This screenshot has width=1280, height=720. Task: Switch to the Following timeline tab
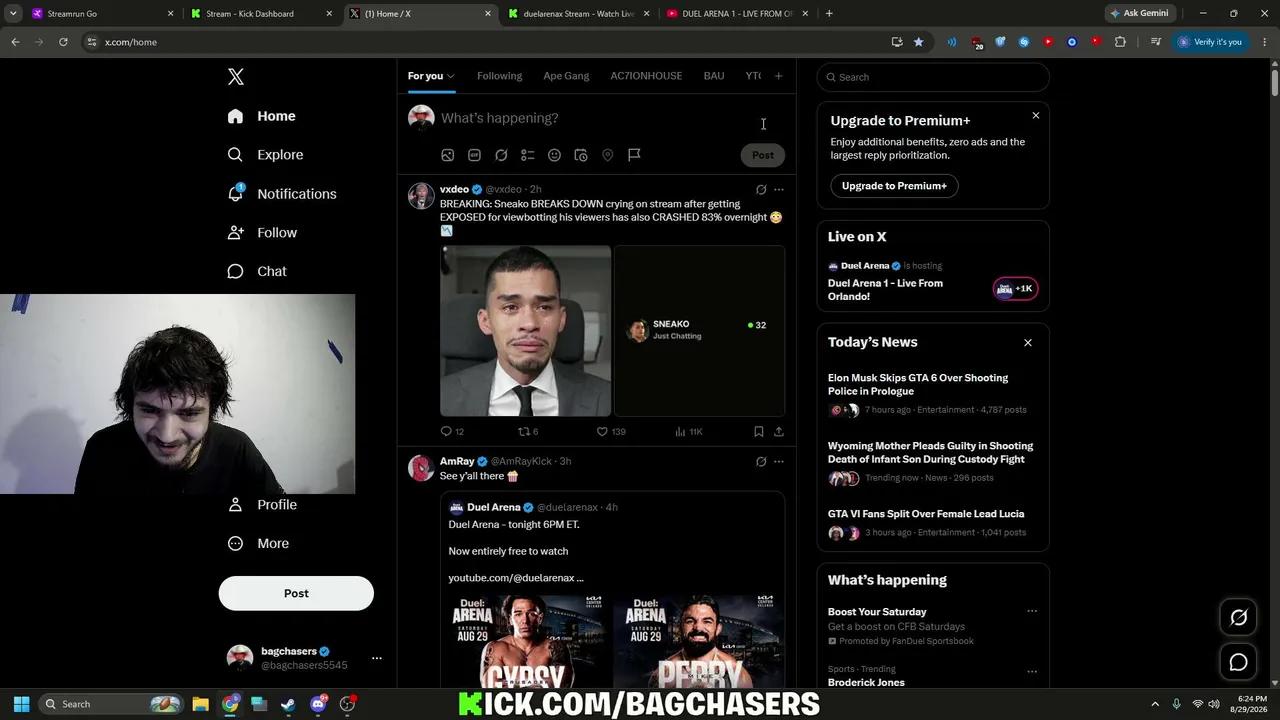[499, 76]
